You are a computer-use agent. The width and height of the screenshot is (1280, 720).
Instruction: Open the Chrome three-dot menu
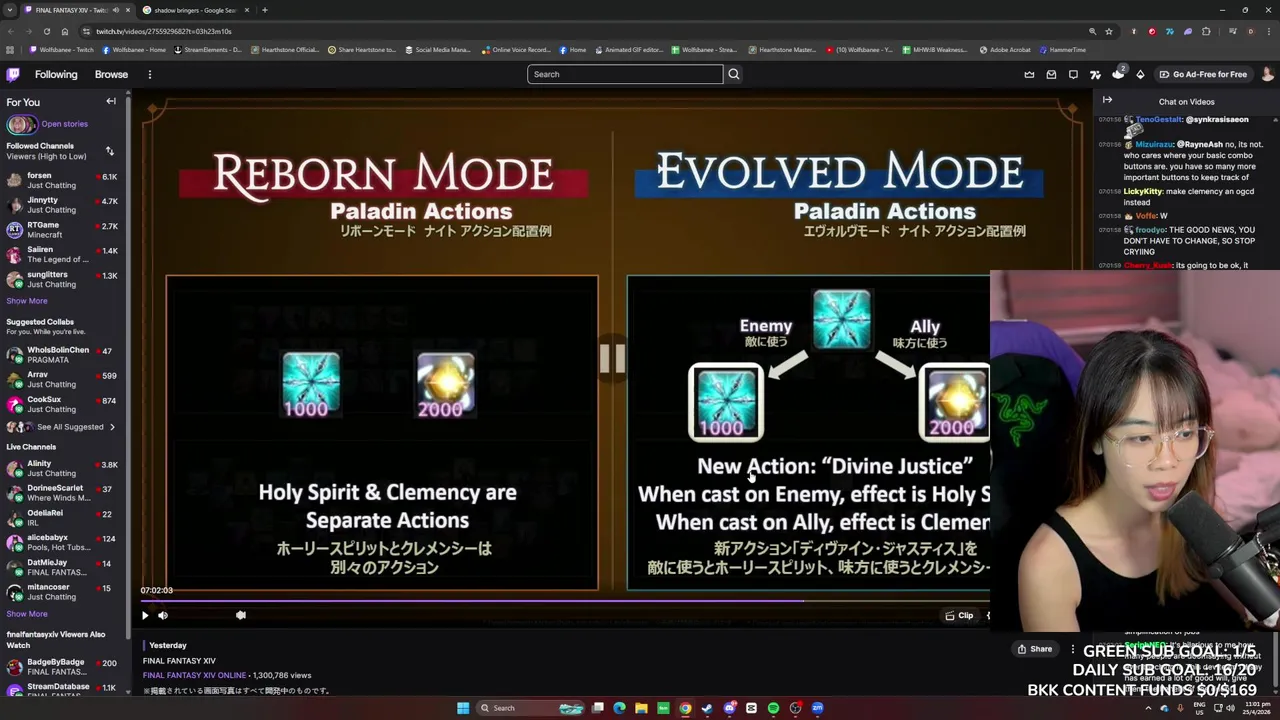pos(1269,31)
